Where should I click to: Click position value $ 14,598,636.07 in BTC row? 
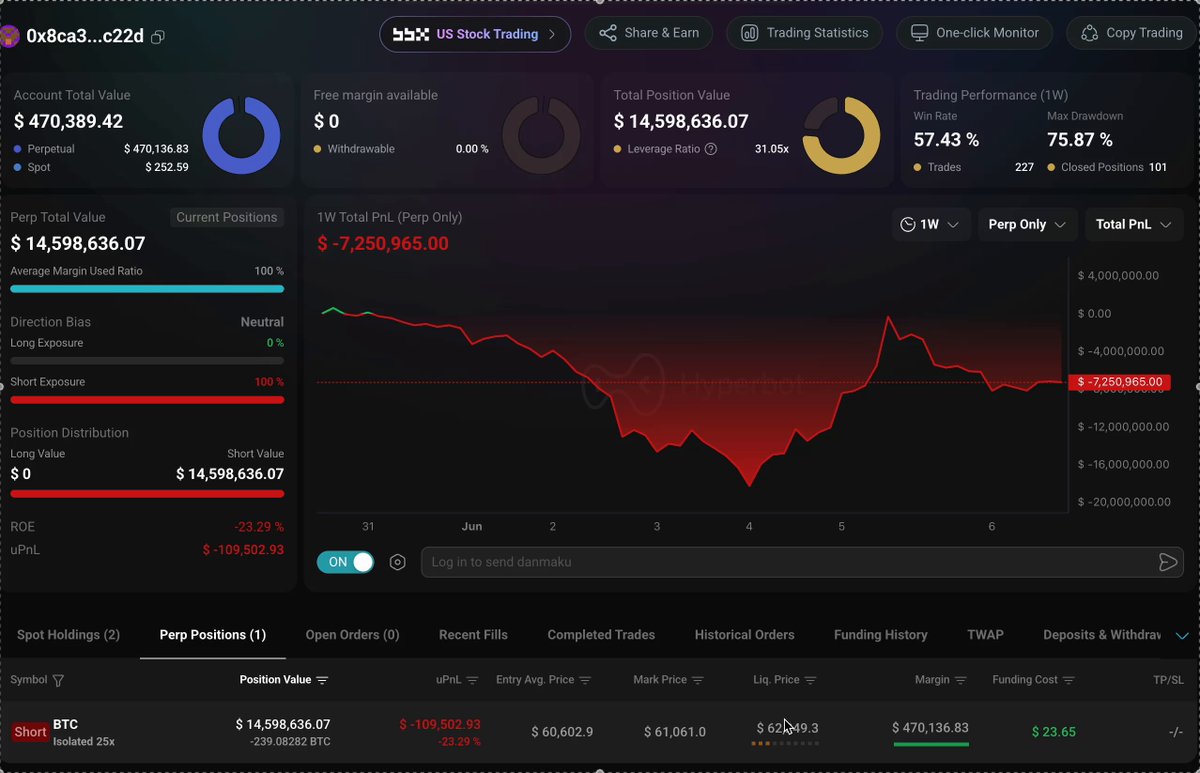click(283, 724)
